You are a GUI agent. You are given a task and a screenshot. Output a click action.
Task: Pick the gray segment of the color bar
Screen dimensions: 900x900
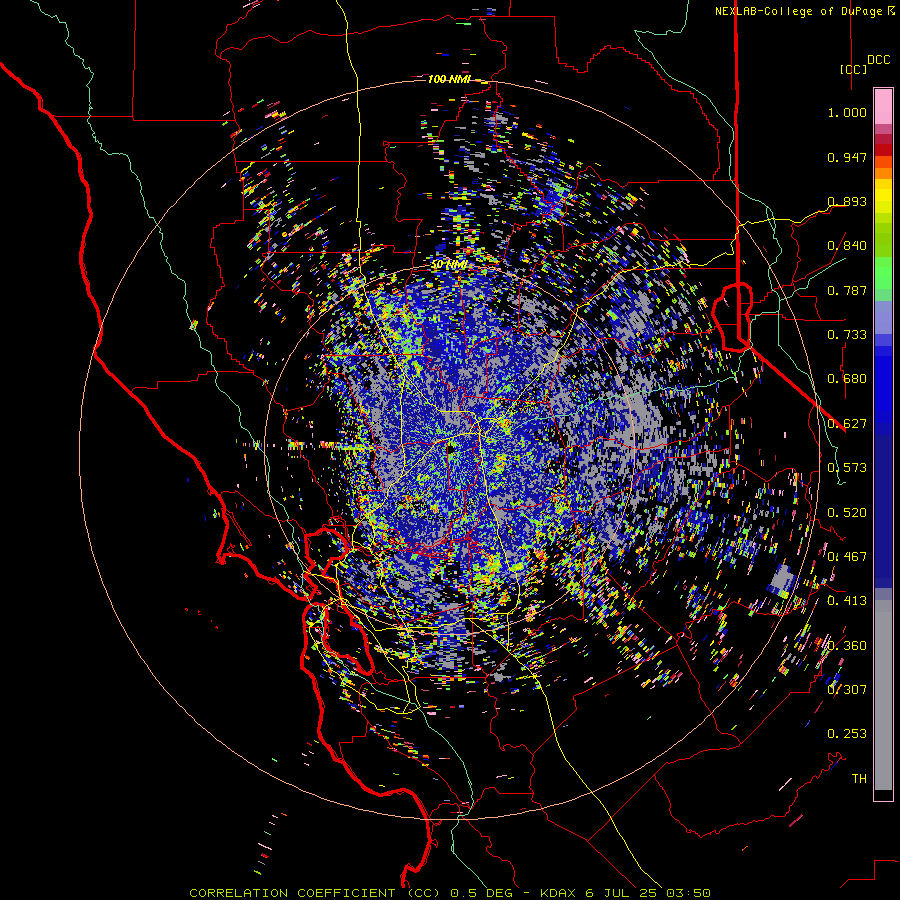883,695
